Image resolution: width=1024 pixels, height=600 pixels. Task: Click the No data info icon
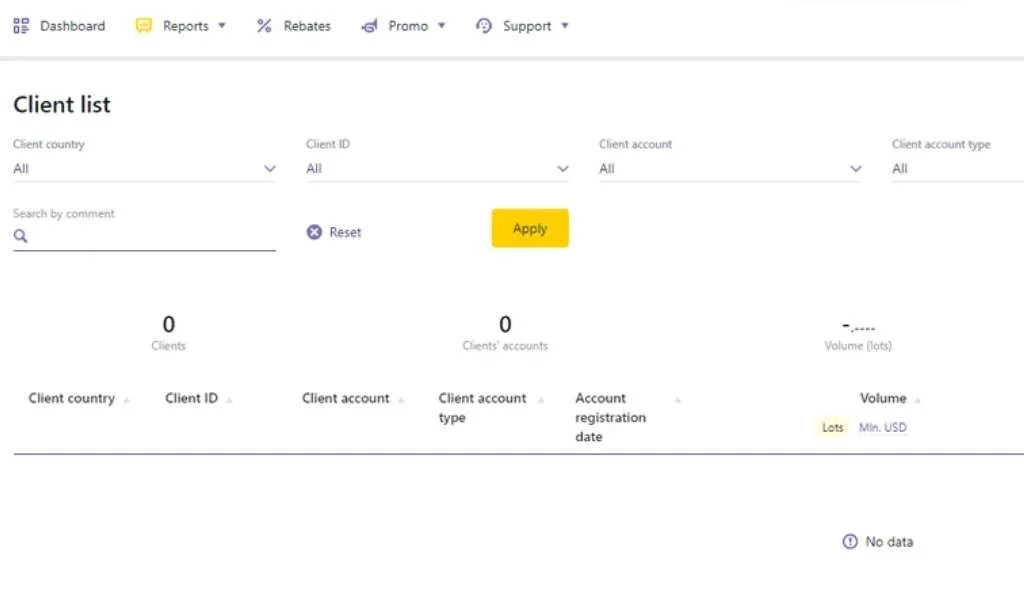848,541
